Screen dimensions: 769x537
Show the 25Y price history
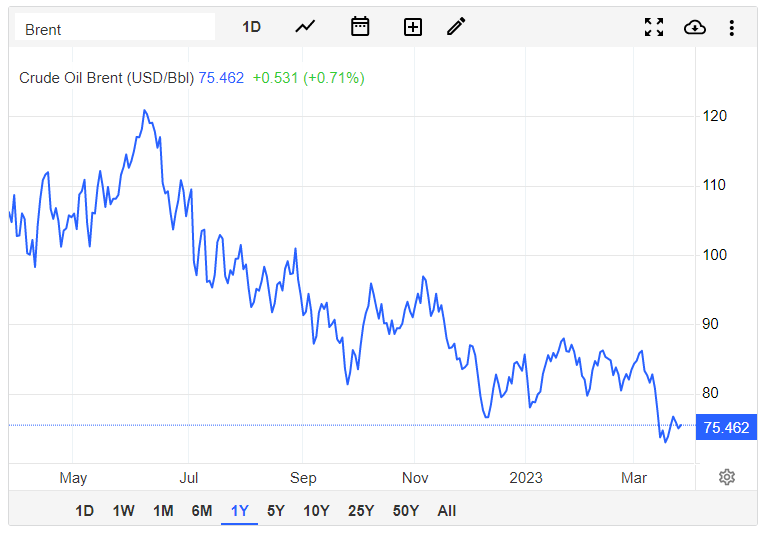point(361,511)
